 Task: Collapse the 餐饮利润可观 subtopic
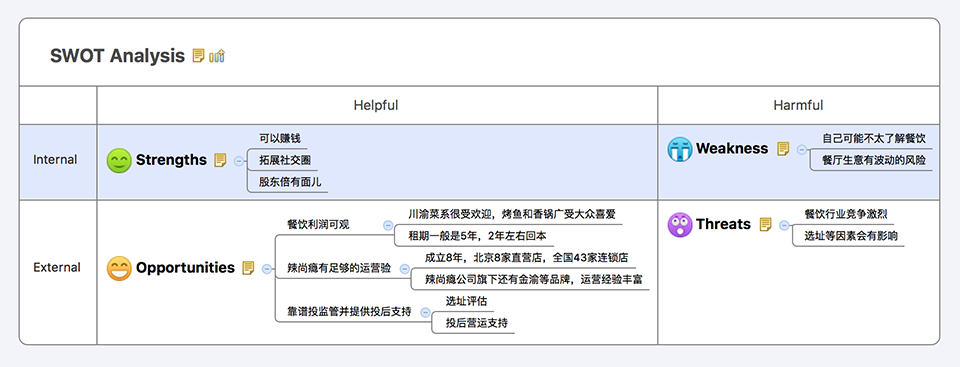pyautogui.click(x=388, y=225)
